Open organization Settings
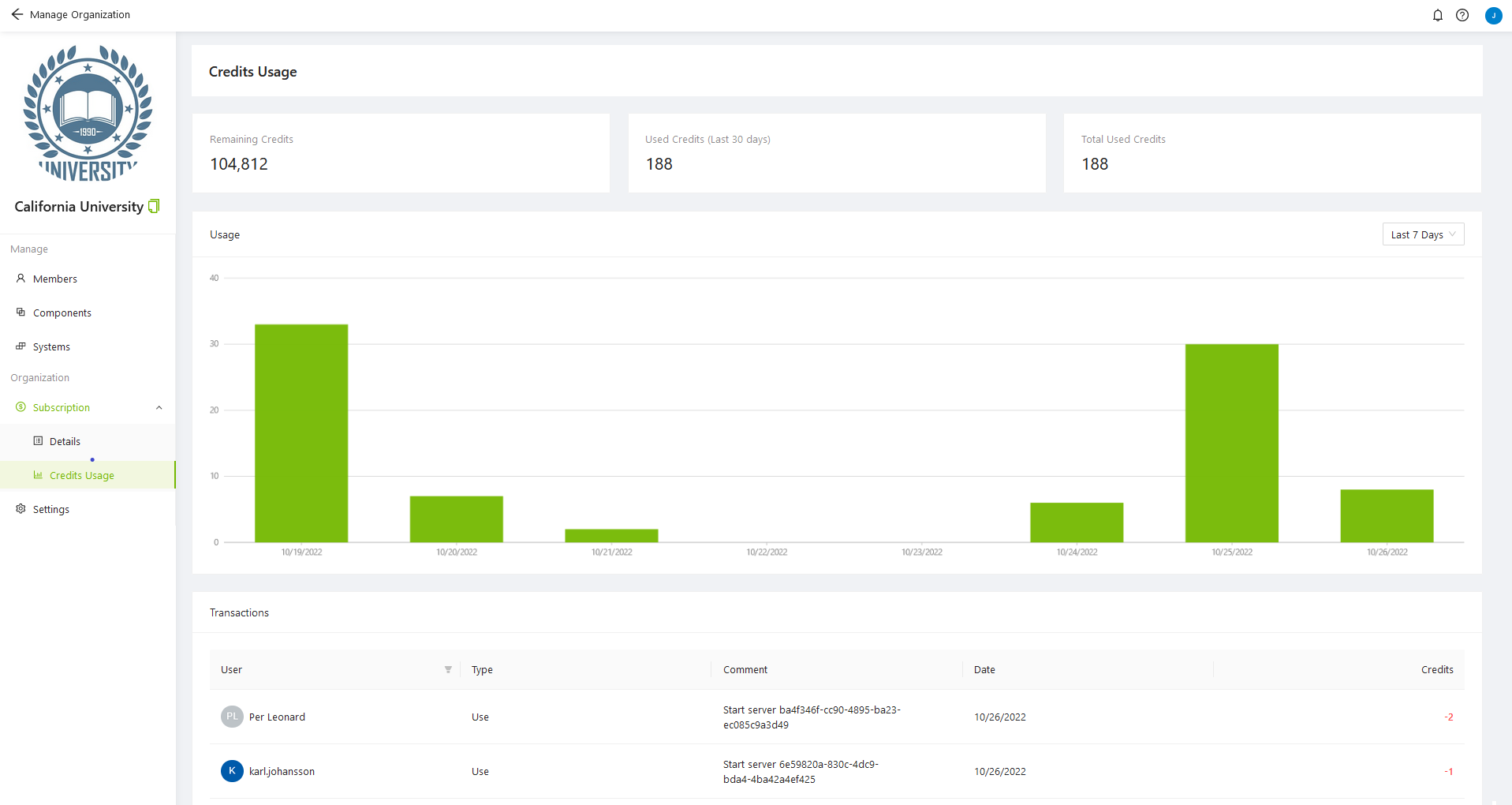Viewport: 1512px width, 805px height. point(51,509)
